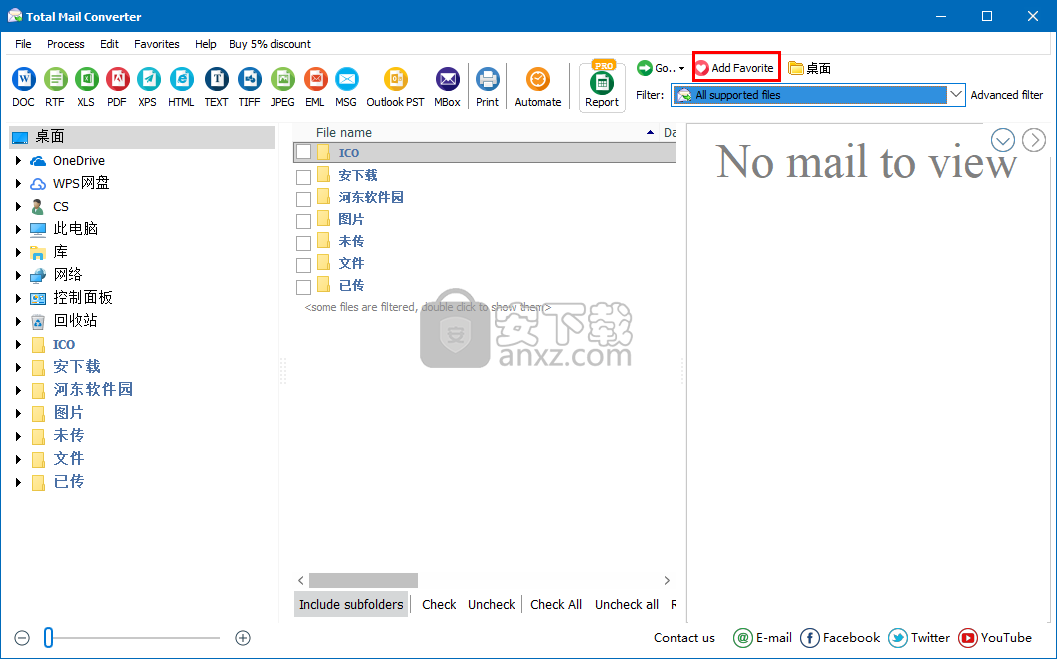This screenshot has width=1057, height=659.
Task: Jump to the 桌面 favorite folder
Action: pyautogui.click(x=810, y=68)
